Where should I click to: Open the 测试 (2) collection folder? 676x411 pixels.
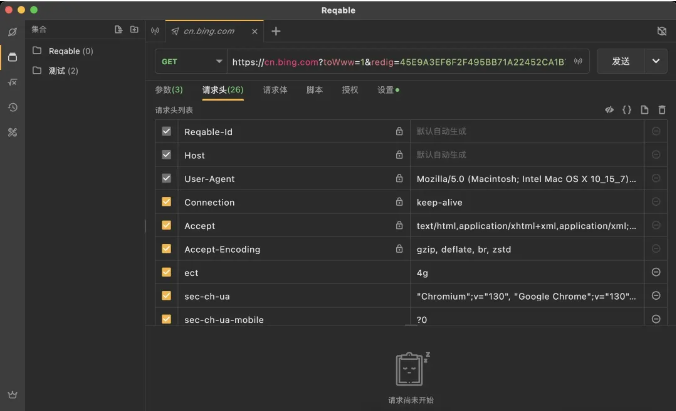56,70
